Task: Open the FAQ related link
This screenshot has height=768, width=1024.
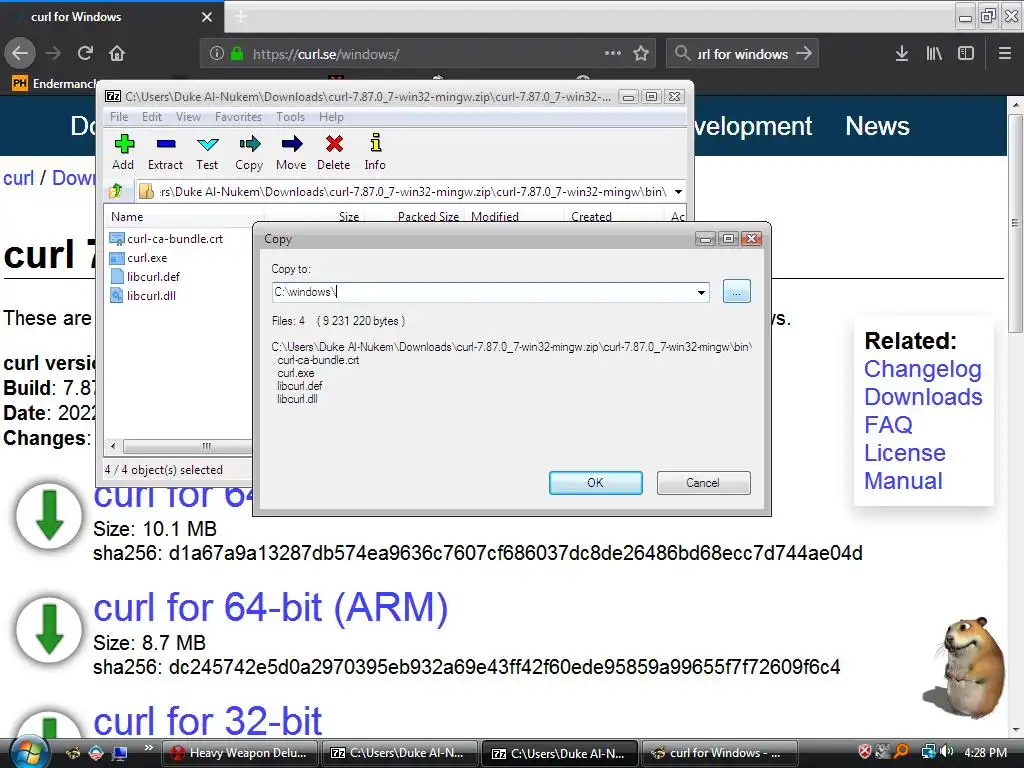Action: [888, 425]
